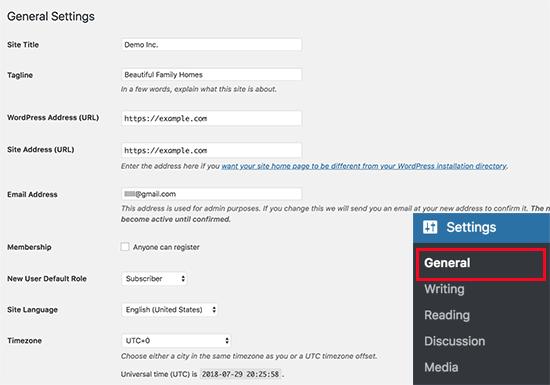This screenshot has width=550, height=385.
Task: Focus the Site Title input field
Action: click(x=211, y=45)
